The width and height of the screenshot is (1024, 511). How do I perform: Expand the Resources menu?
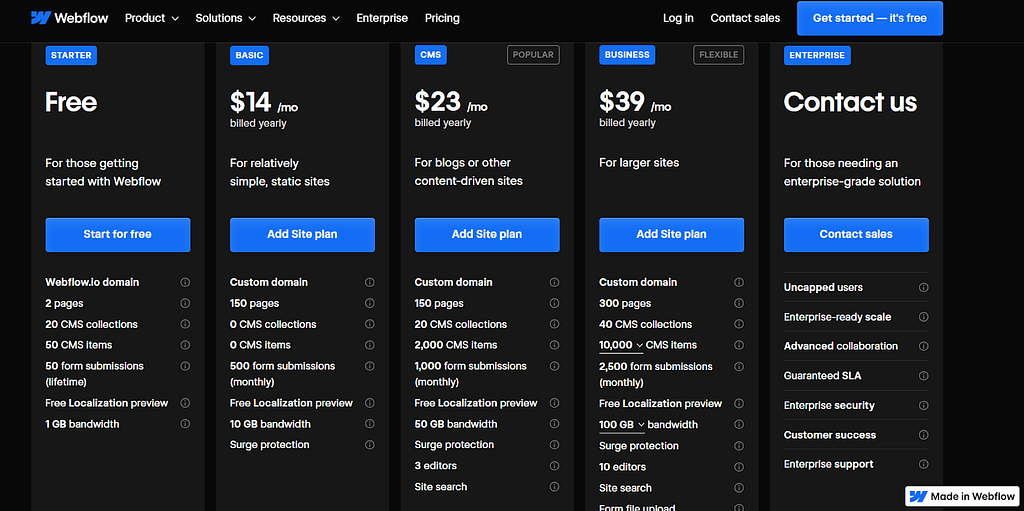306,18
